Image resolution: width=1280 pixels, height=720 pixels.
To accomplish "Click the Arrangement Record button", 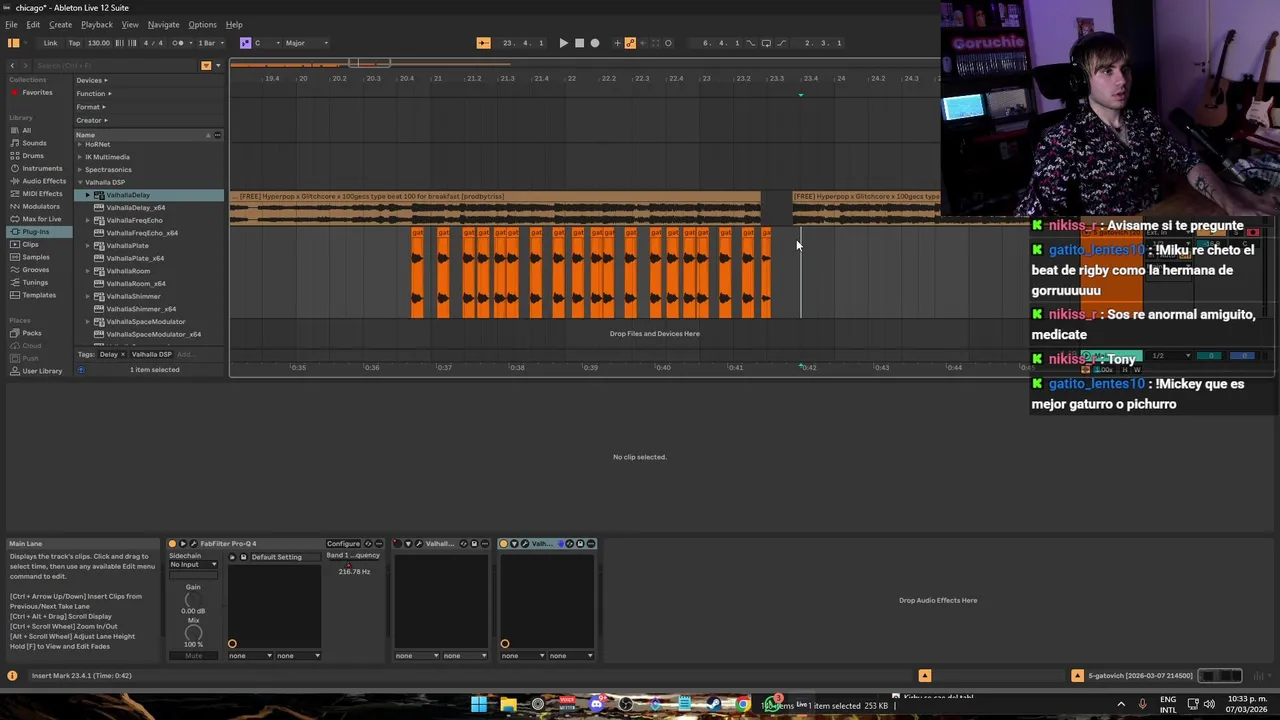I will click(595, 43).
